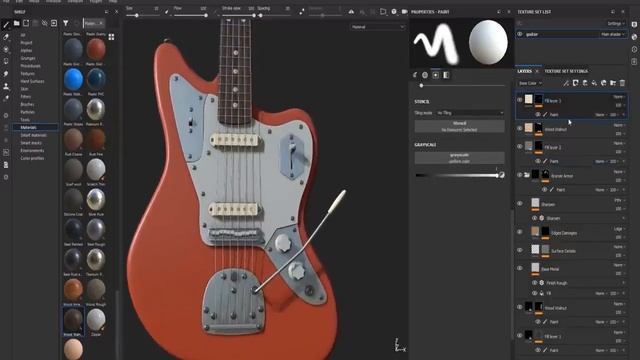The image size is (640, 360).
Task: Hide the Edges Damages layer
Action: tap(520, 232)
